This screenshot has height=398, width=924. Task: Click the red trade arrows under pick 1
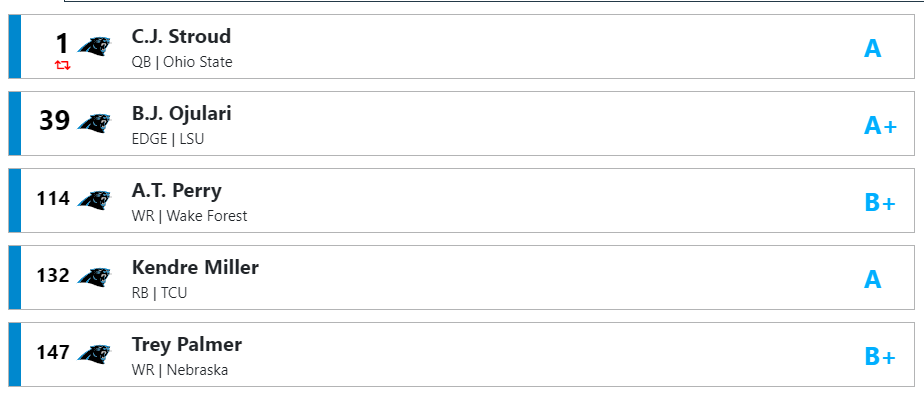[62, 65]
